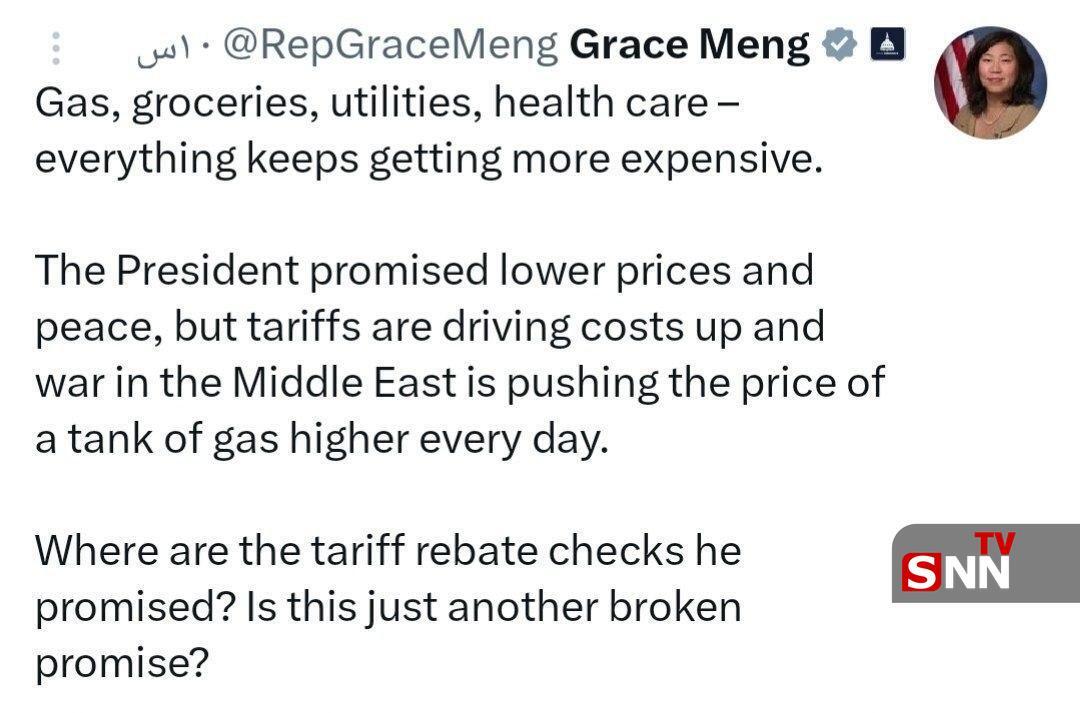Click the line starting "Gas, groceries, utilities"
1080x713 pixels.
388,102
